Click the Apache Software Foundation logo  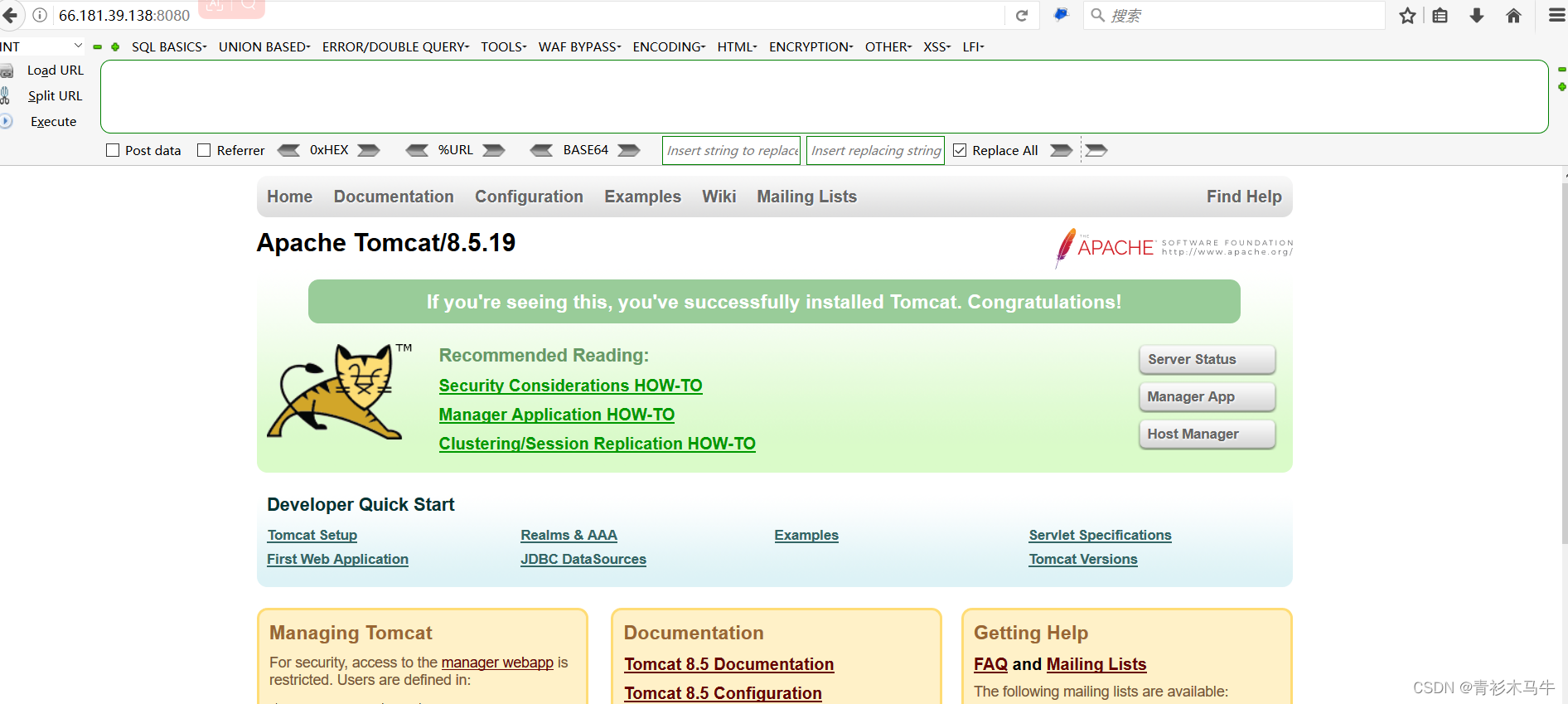click(1174, 247)
